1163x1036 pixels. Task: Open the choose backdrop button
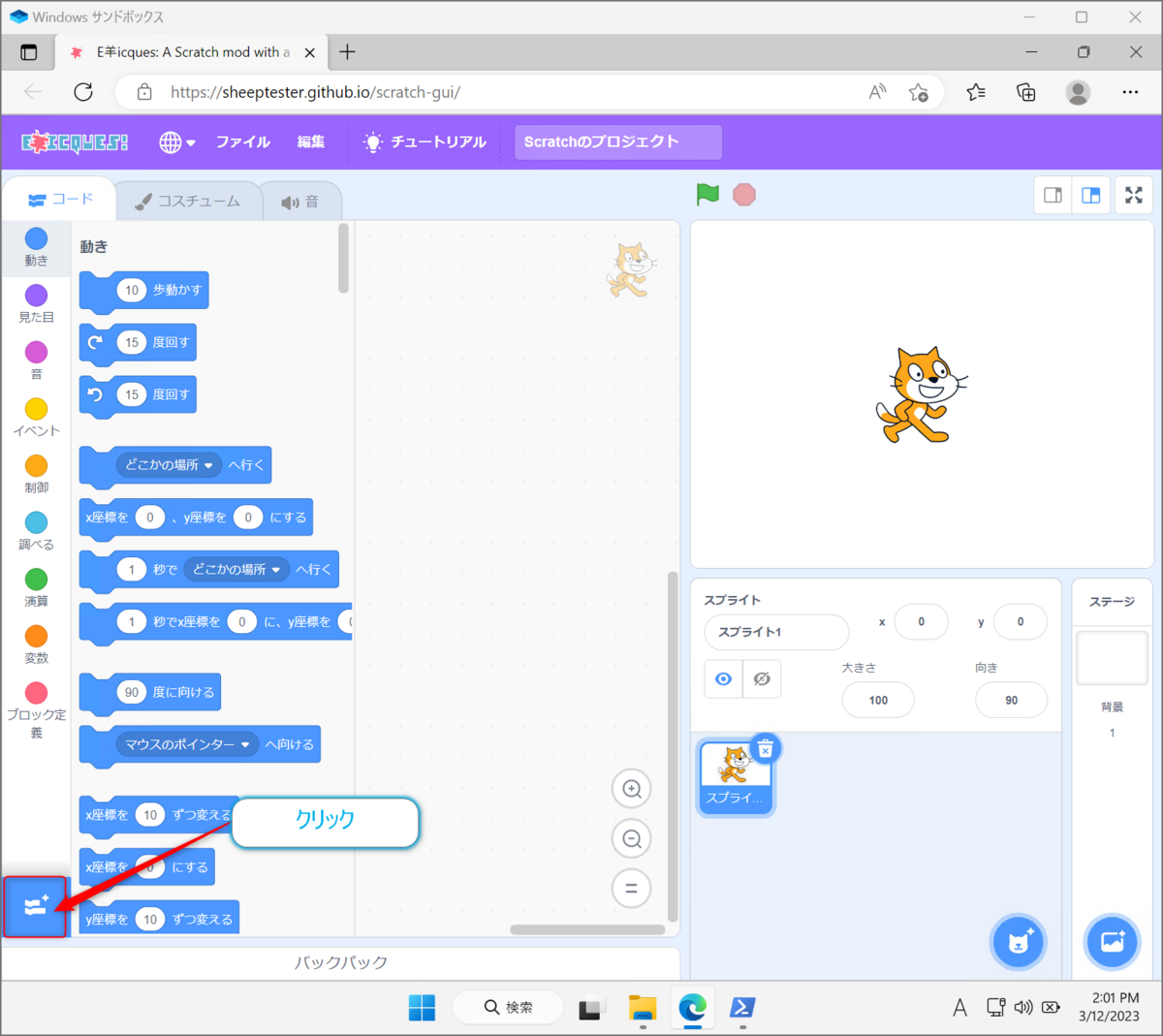click(1112, 941)
